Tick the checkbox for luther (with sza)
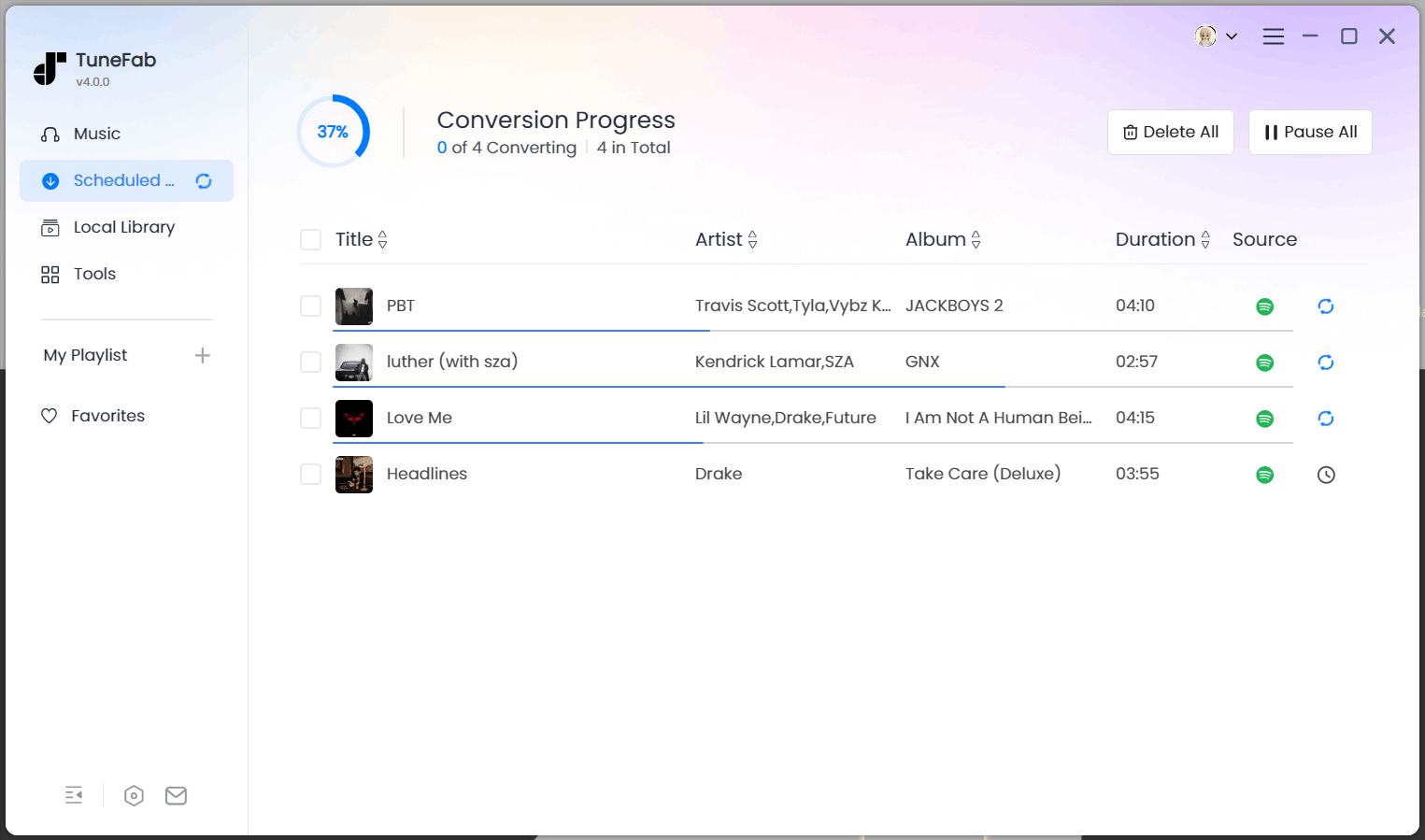The width and height of the screenshot is (1425, 840). tap(310, 362)
